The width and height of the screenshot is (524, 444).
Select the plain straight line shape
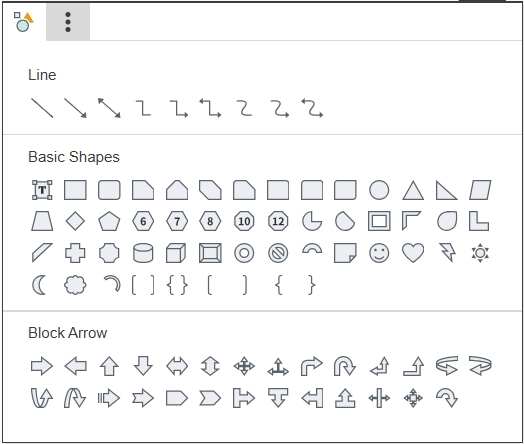42,108
